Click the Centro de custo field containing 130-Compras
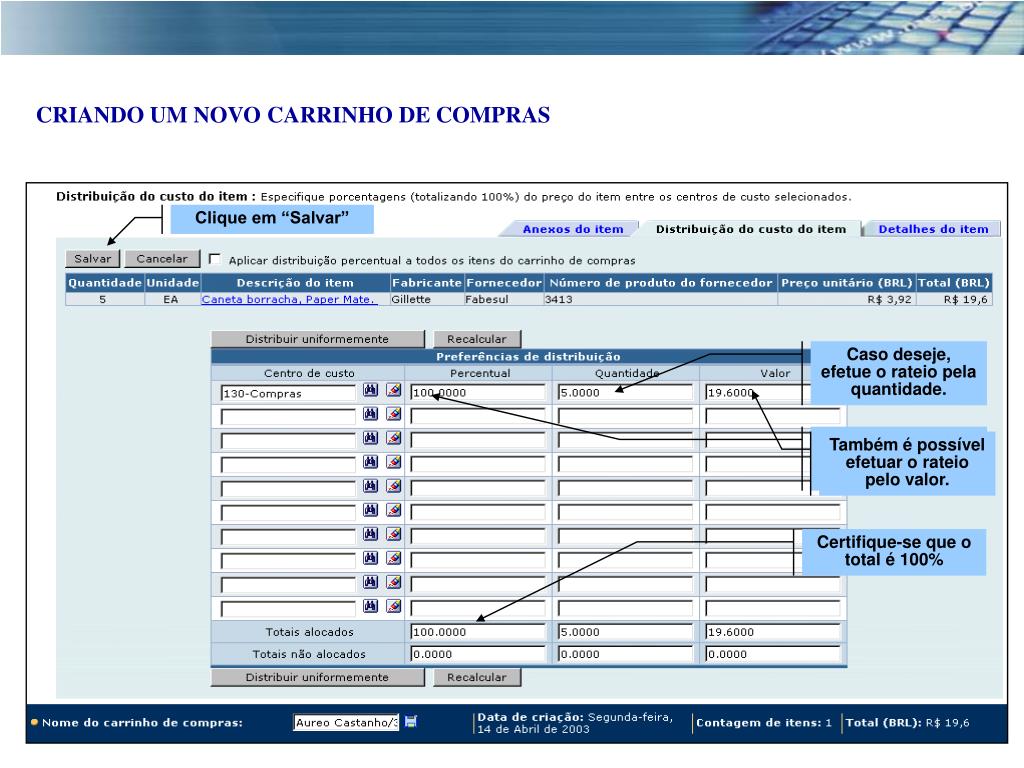Screen dimensions: 1024x768 click(288, 393)
